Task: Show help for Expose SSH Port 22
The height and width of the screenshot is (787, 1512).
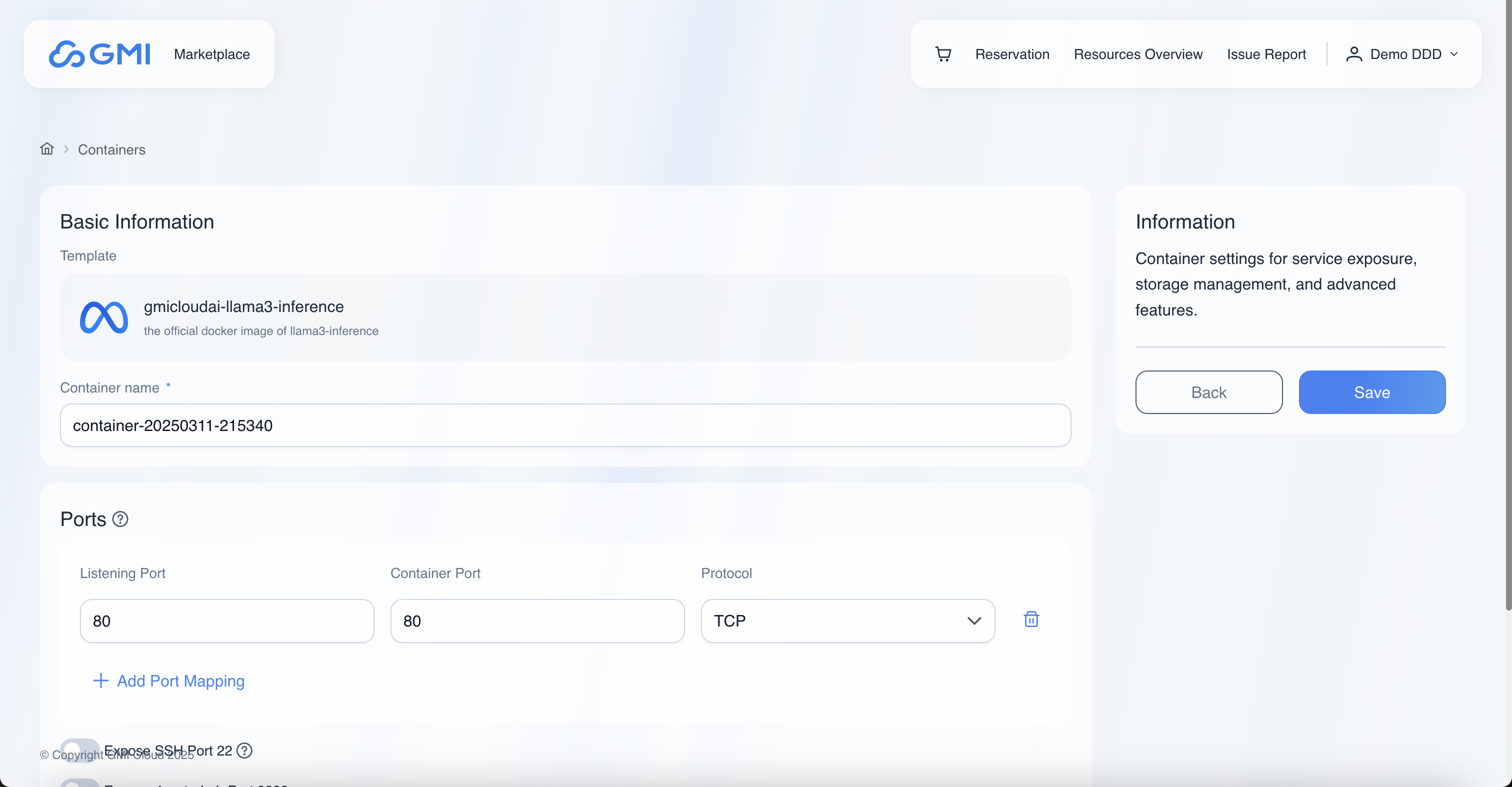Action: (x=244, y=750)
